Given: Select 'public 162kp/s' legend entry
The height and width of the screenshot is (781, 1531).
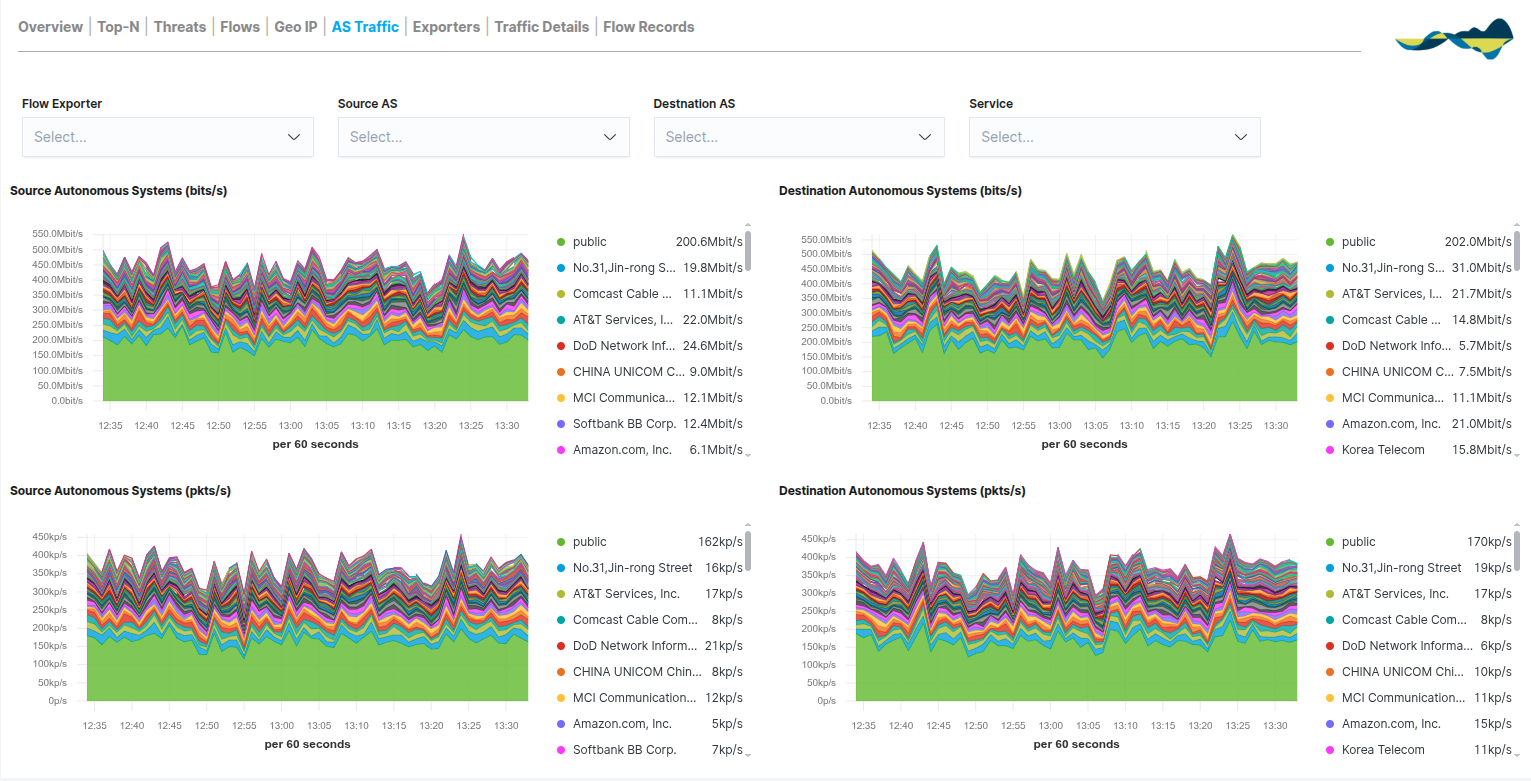Looking at the screenshot, I should point(649,542).
